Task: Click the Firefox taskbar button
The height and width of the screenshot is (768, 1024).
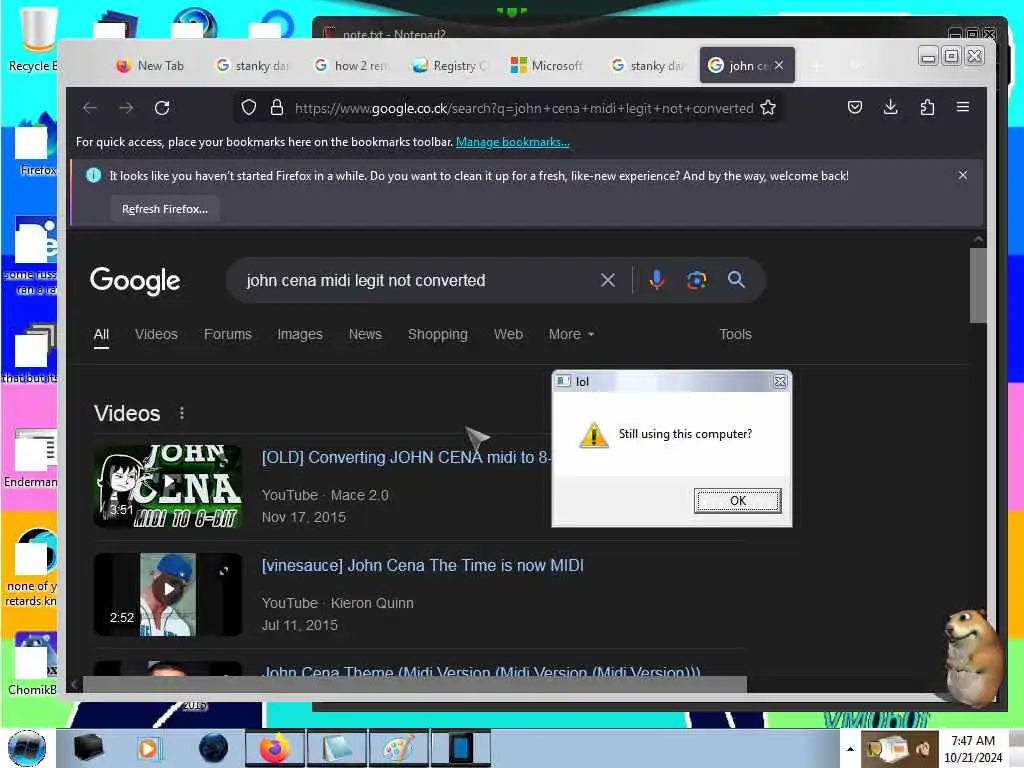Action: click(274, 748)
